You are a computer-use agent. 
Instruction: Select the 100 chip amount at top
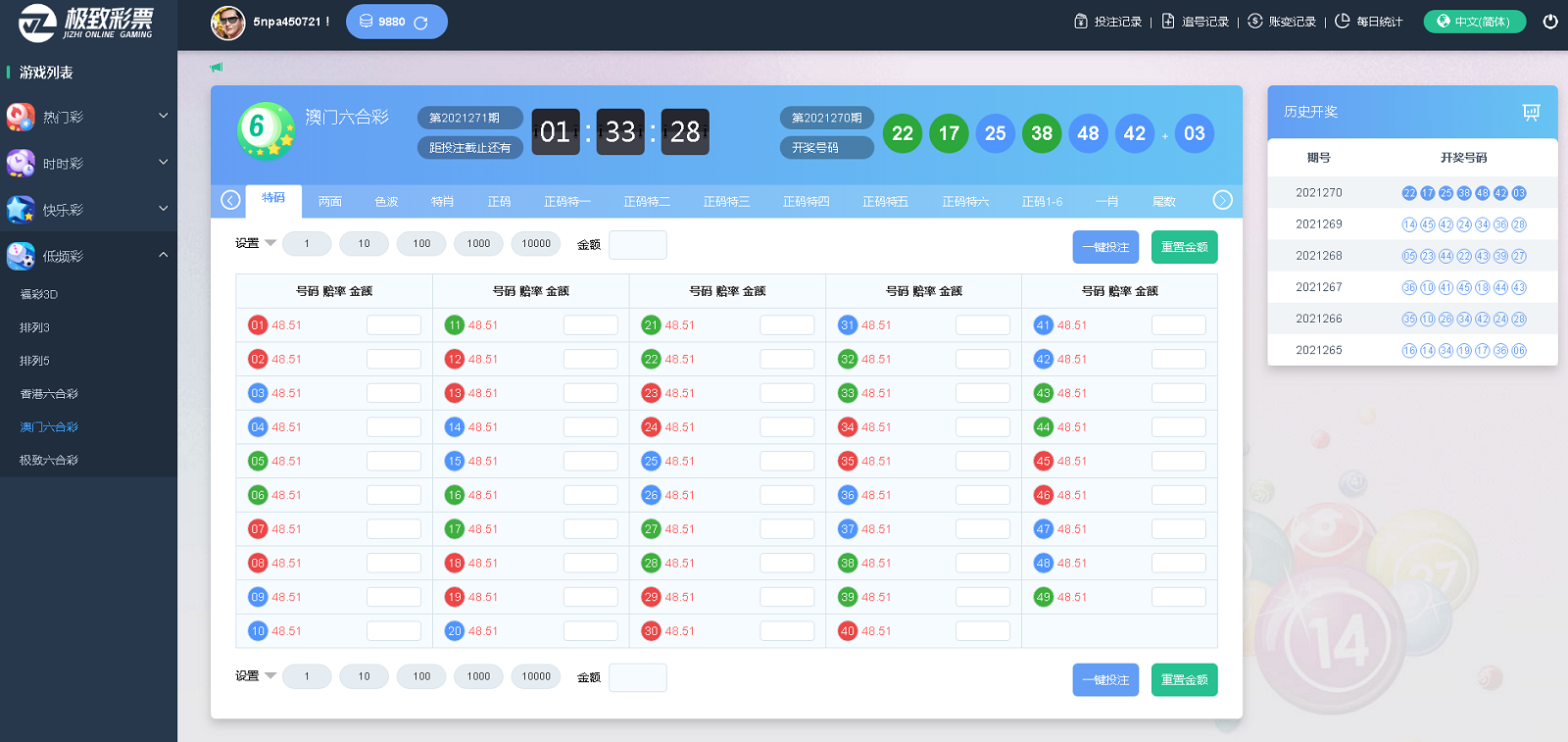tap(421, 244)
